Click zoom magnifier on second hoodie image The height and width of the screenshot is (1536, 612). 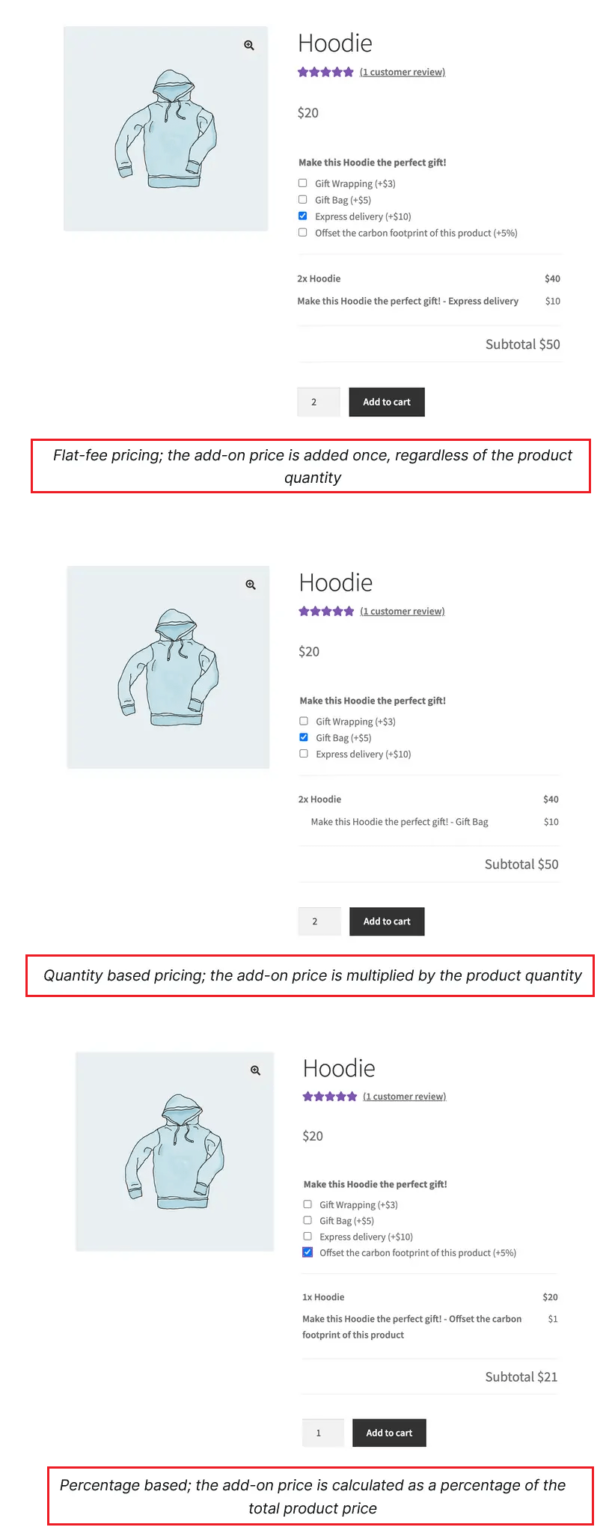(x=251, y=585)
